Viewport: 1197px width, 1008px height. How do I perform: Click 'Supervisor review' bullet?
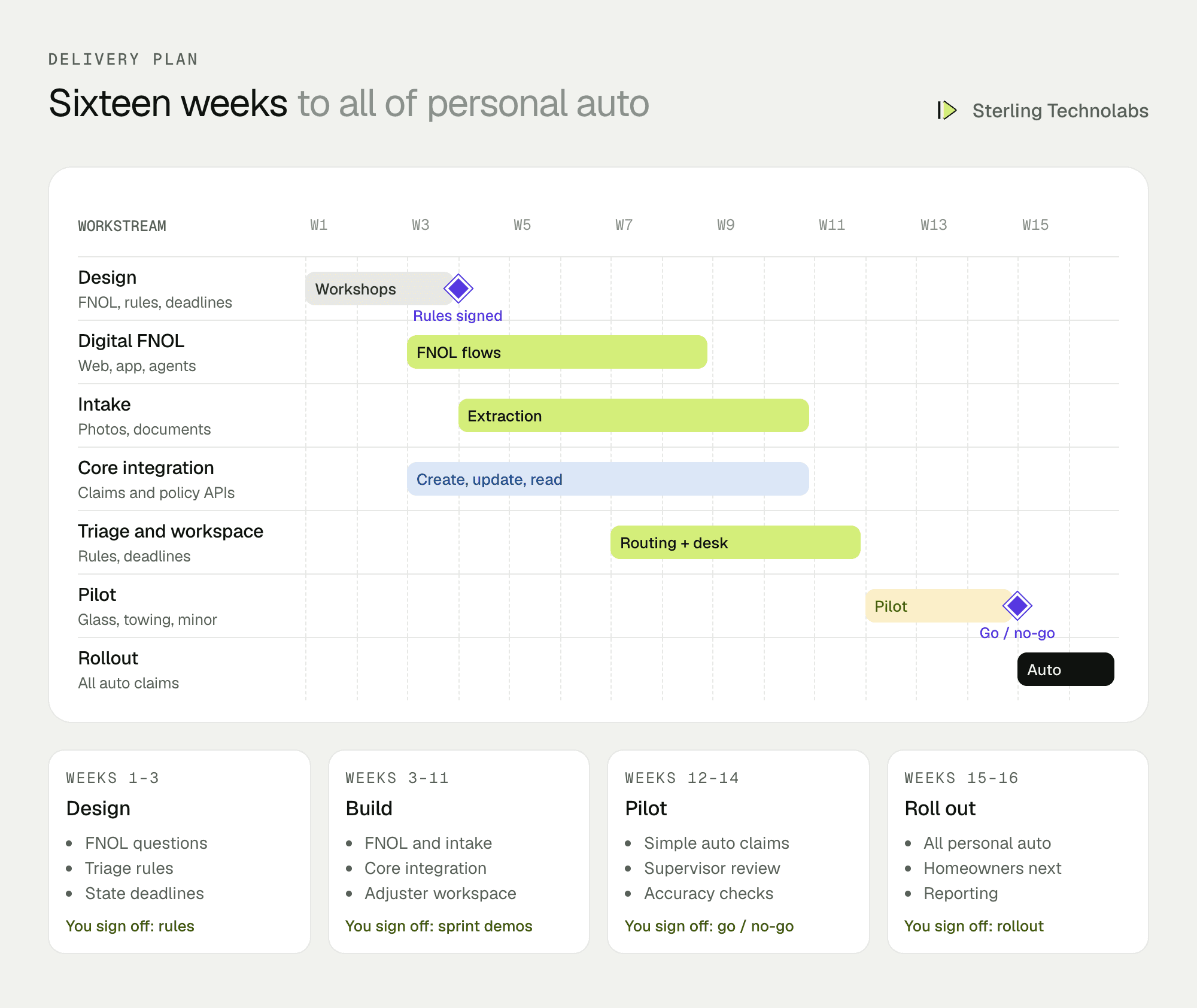[x=712, y=868]
